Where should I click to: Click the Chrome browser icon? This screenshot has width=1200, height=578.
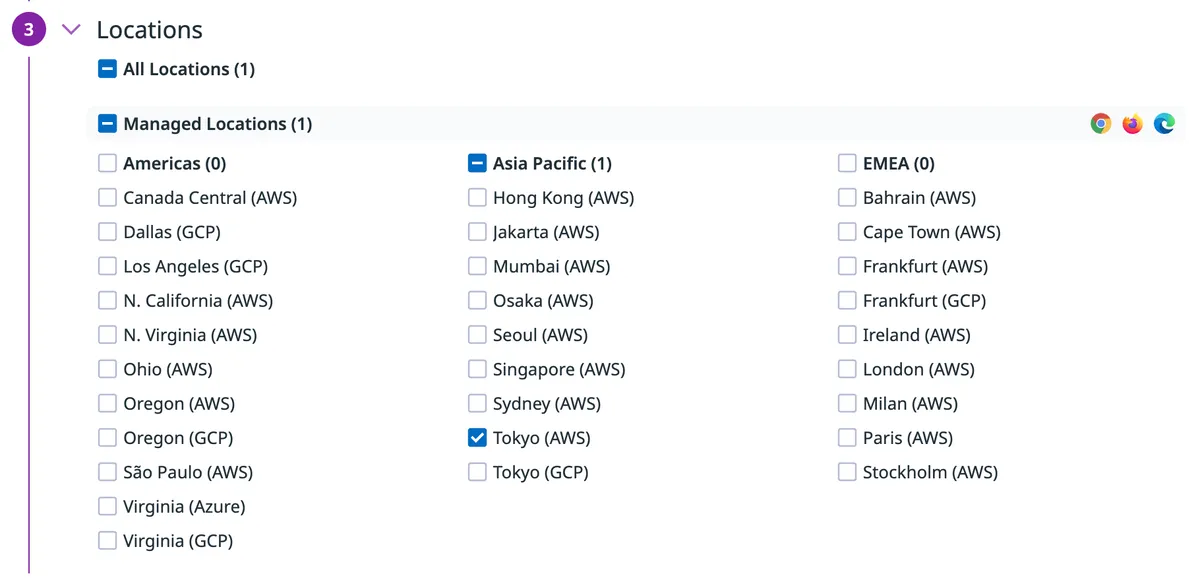(1100, 124)
